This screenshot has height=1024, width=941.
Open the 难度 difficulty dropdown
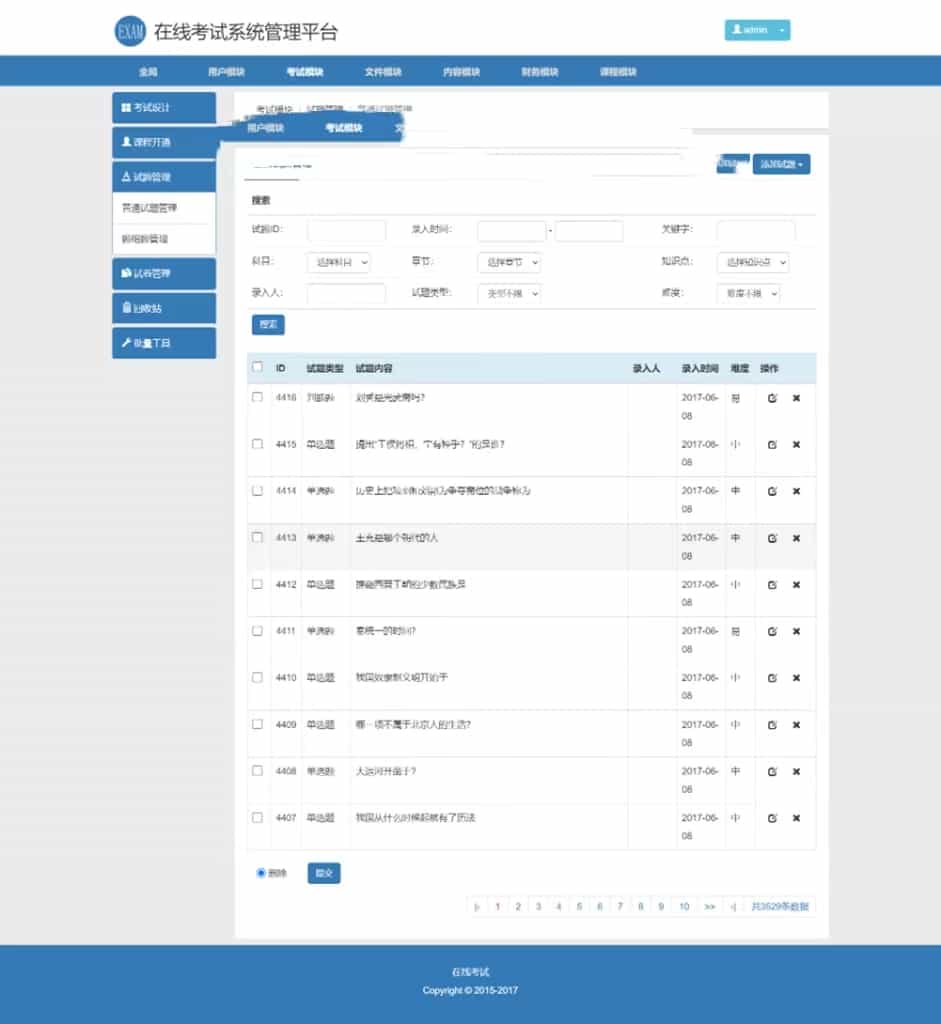[x=748, y=293]
